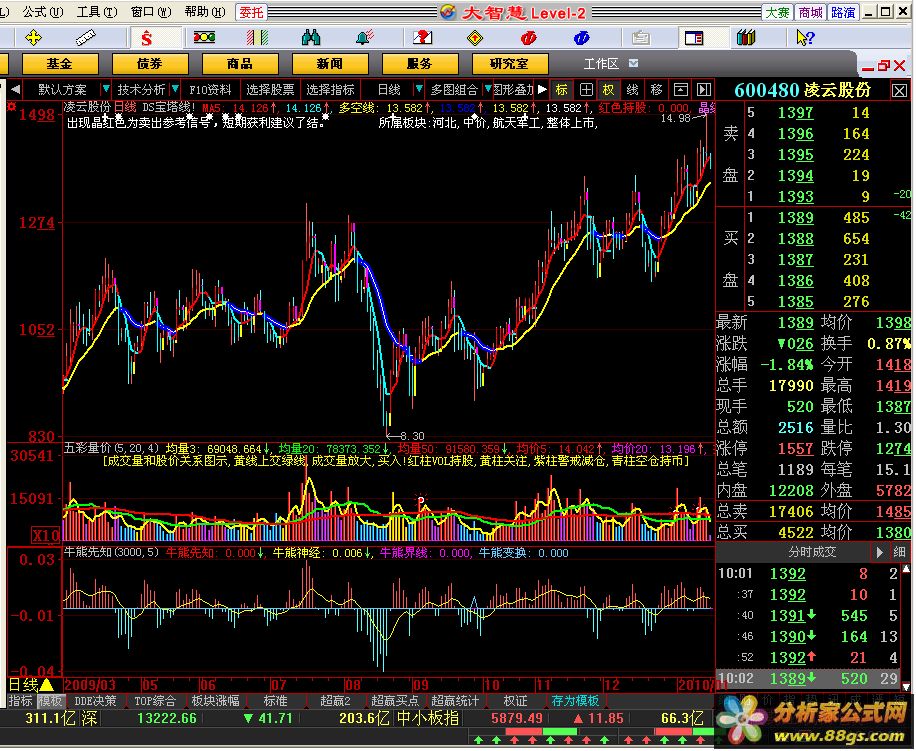Open the 帮助 menu
Image resolution: width=916 pixels, height=751 pixels.
tap(205, 12)
